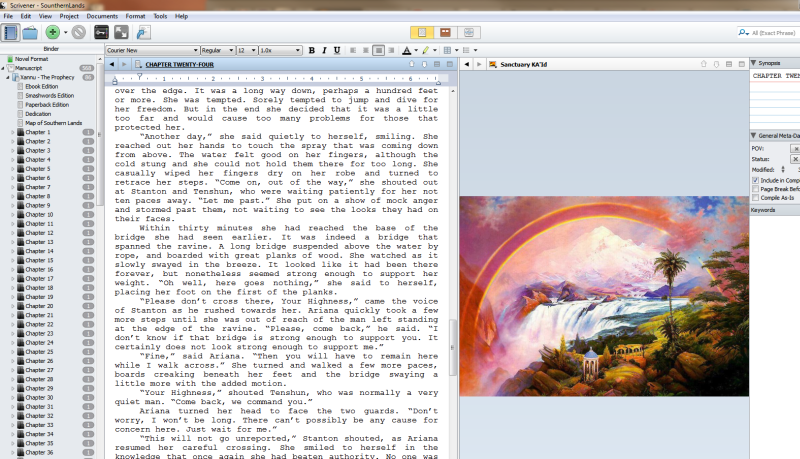Open highlight color dropdown arrow
Viewport: 800px width, 459px height.
pyautogui.click(x=435, y=50)
